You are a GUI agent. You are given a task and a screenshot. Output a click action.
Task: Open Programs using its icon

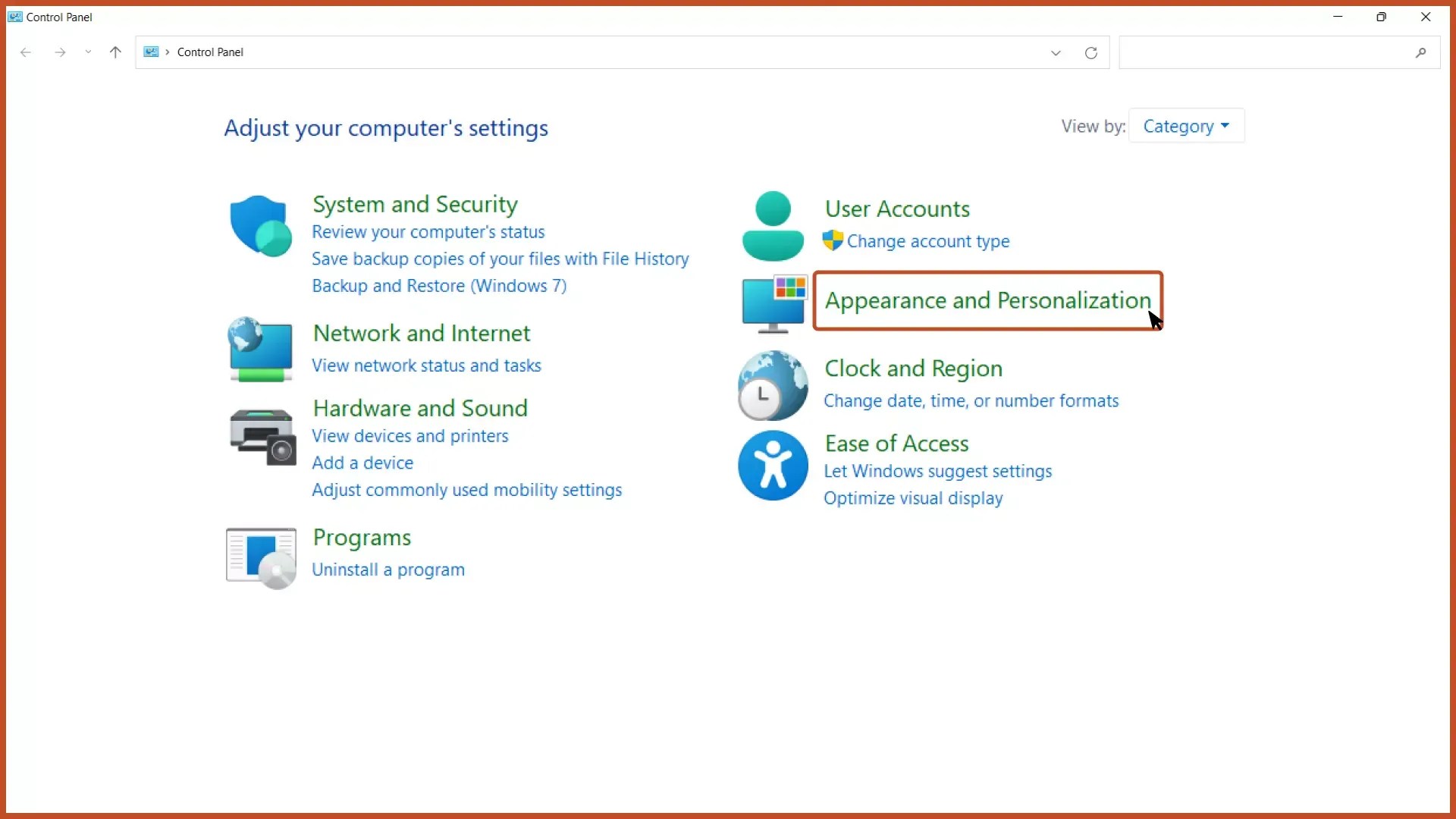point(260,557)
